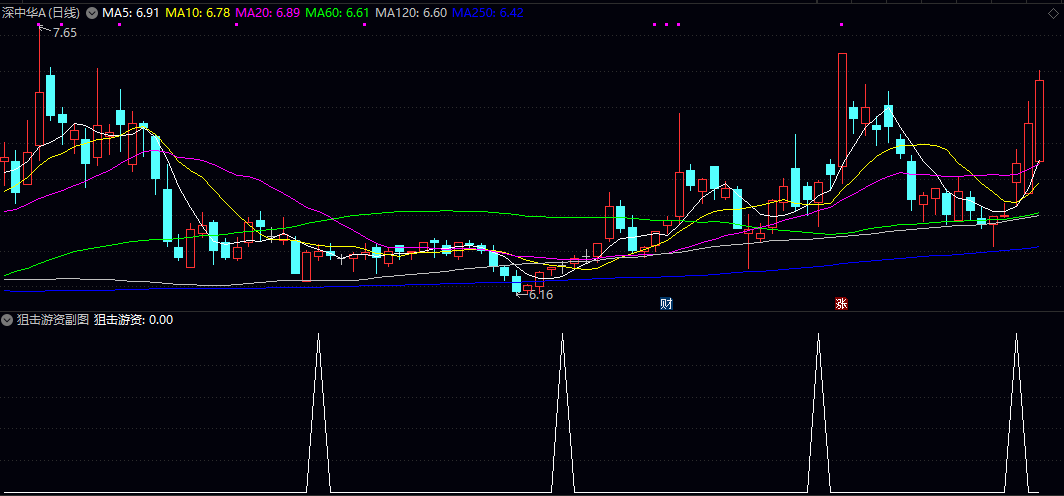Select the MA5: 6.91 indicator label
1064x496 pixels.
tap(130, 12)
